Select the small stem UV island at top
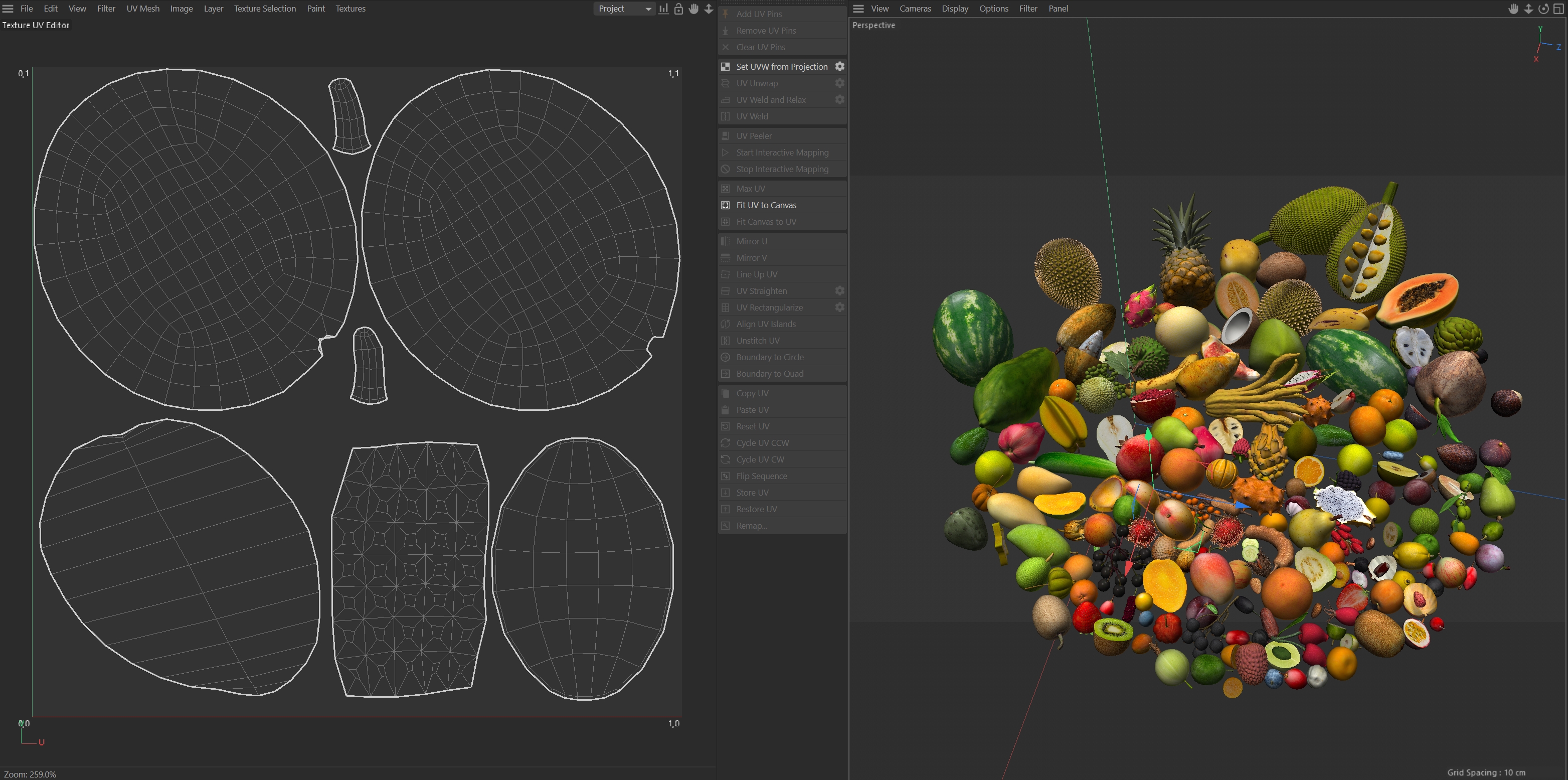The width and height of the screenshot is (1568, 780). 349,116
